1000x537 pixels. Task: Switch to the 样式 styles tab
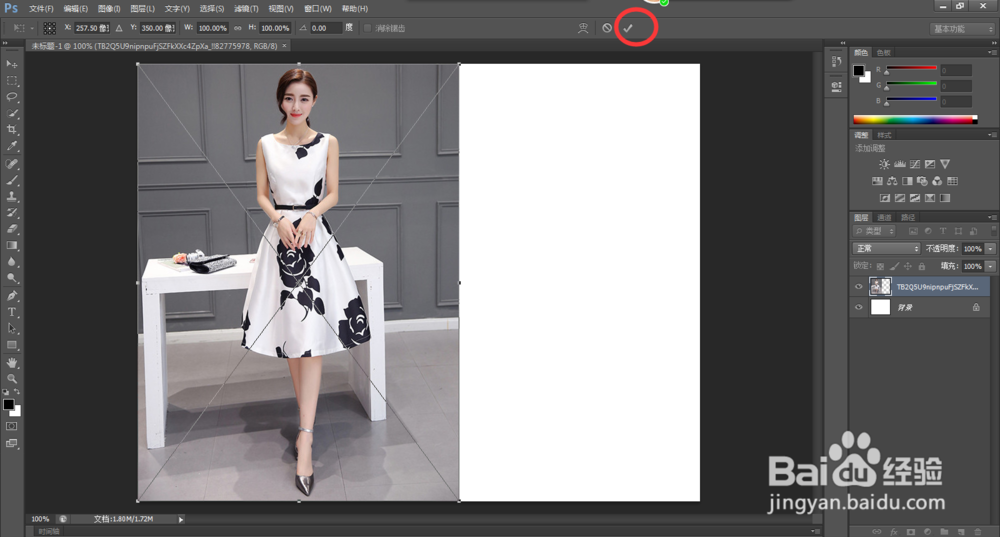coord(885,135)
